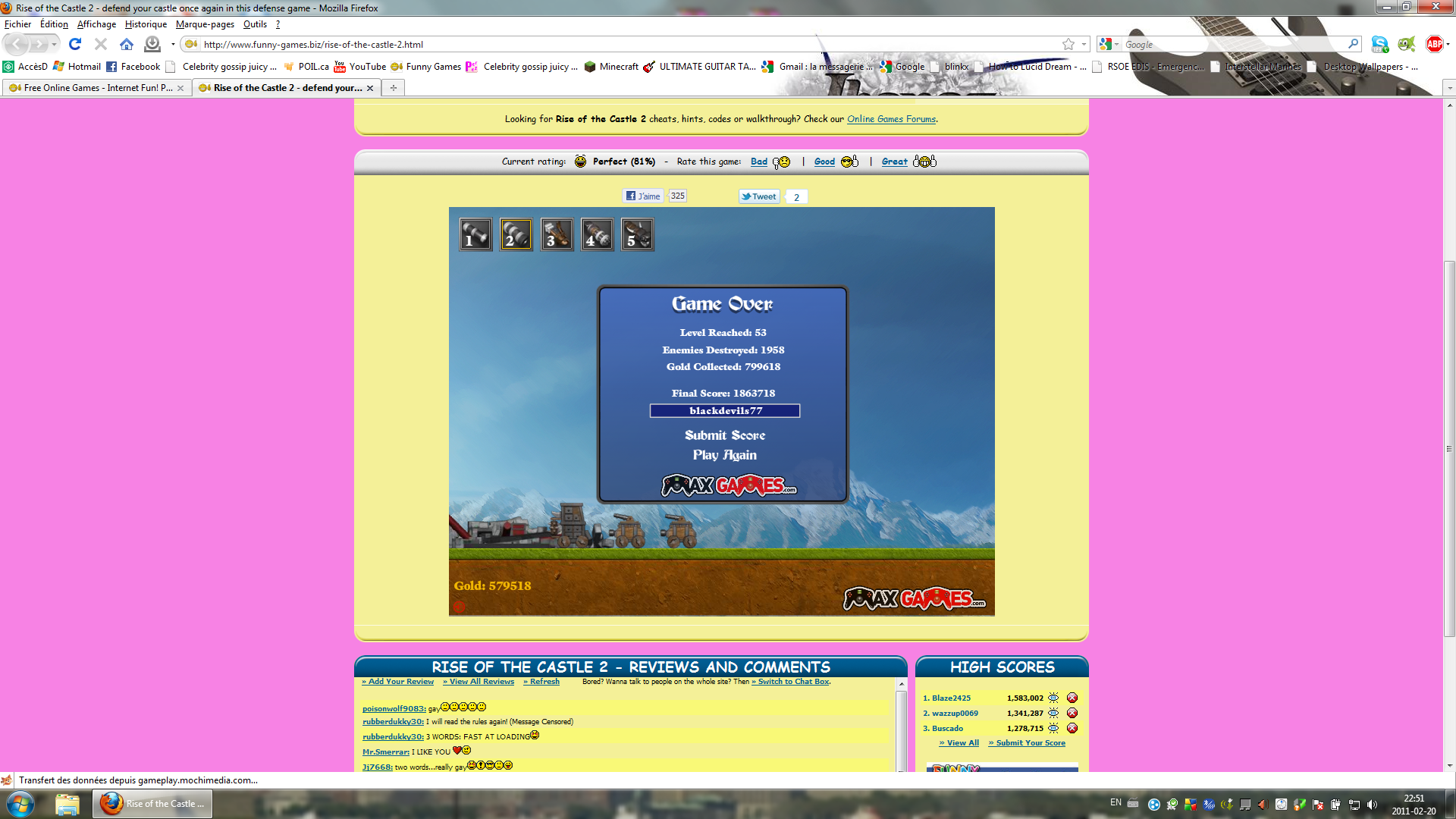The image size is (1456, 819).
Task: Click Play Again in Game Over panel
Action: 724,455
